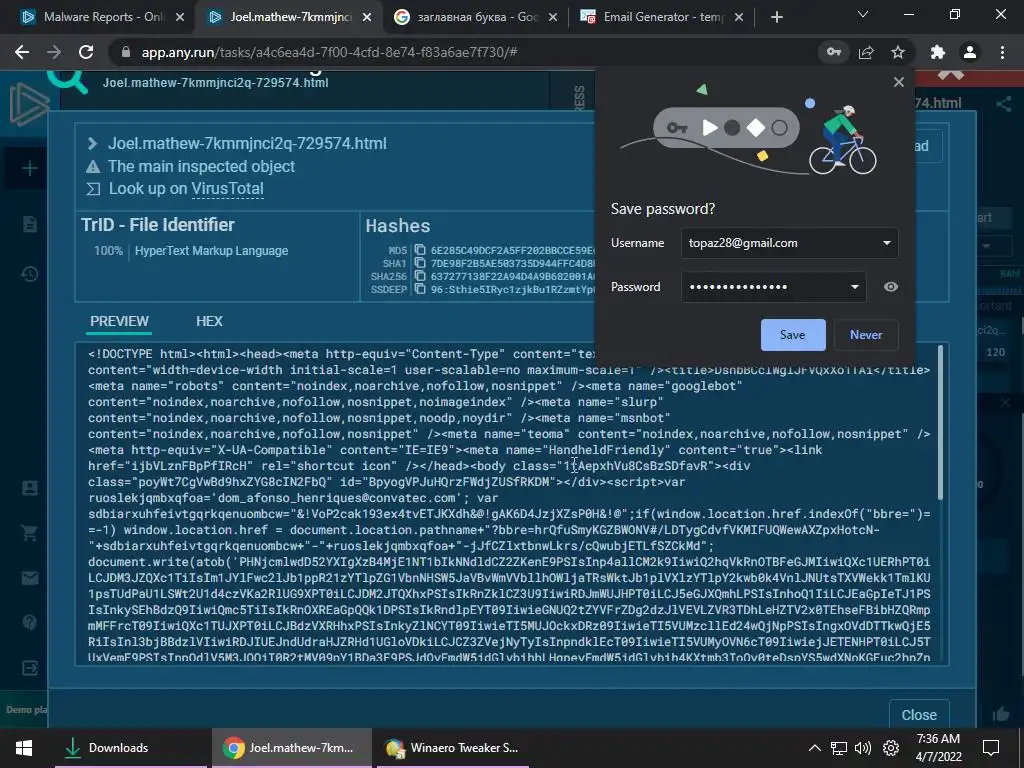The width and height of the screenshot is (1024, 768).
Task: Switch to the HEX tab
Action: (x=209, y=321)
